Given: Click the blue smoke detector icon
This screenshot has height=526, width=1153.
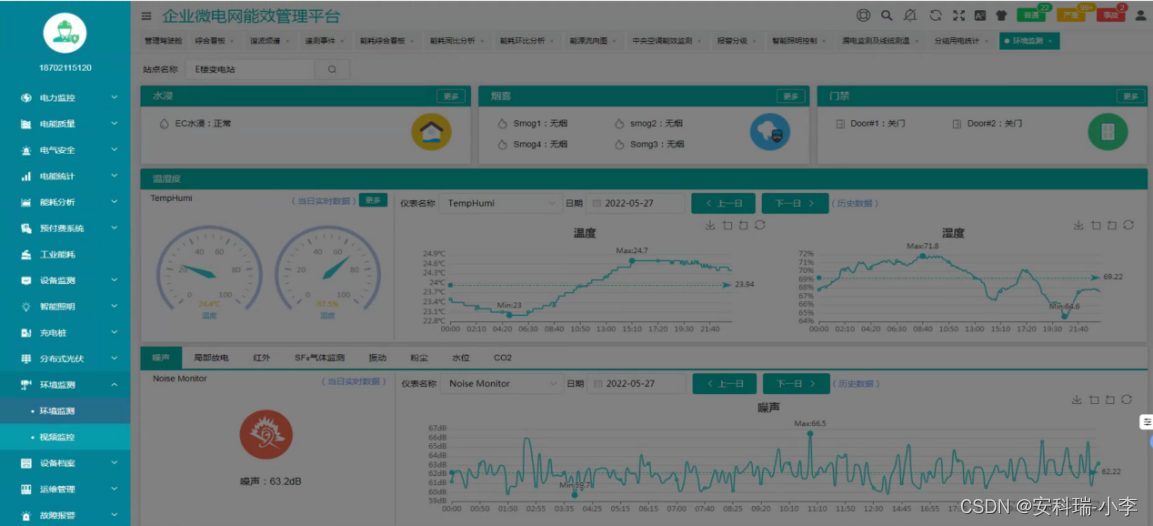Looking at the screenshot, I should (770, 132).
